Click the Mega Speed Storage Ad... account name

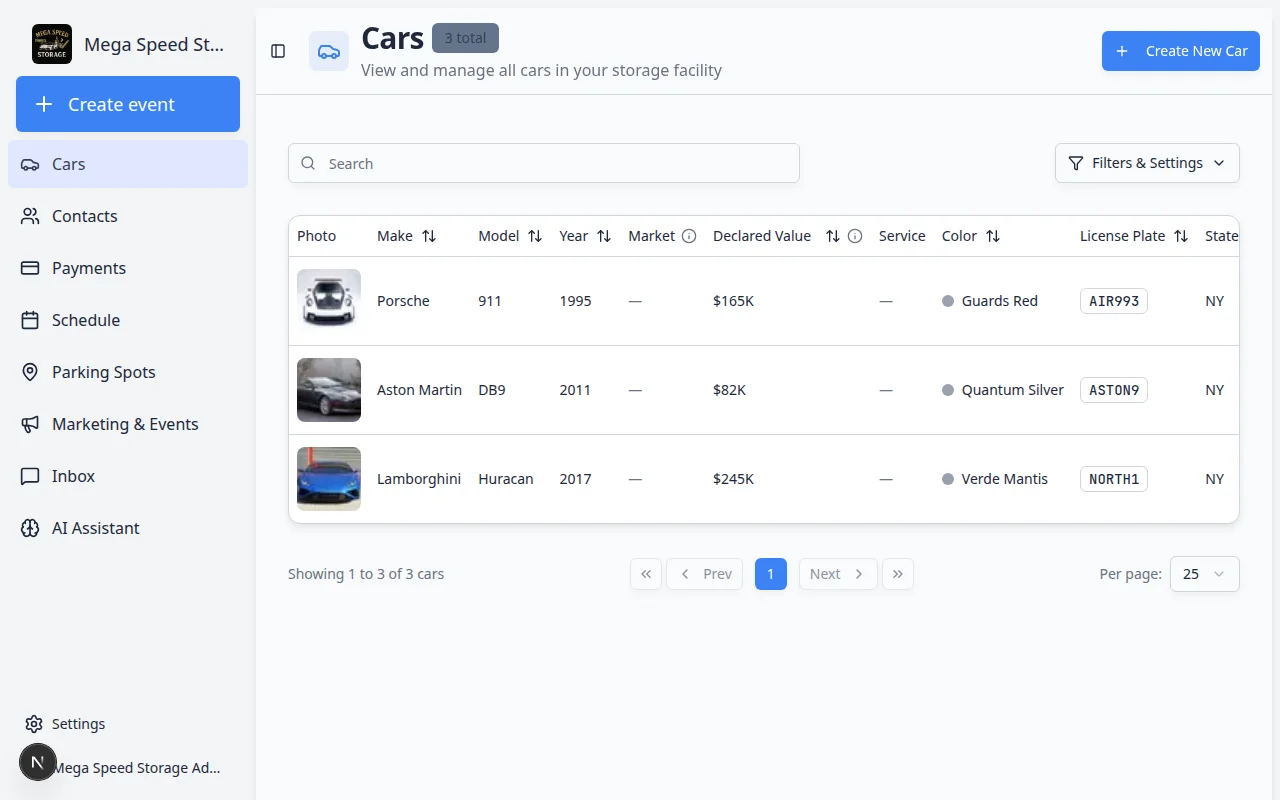[x=136, y=768]
